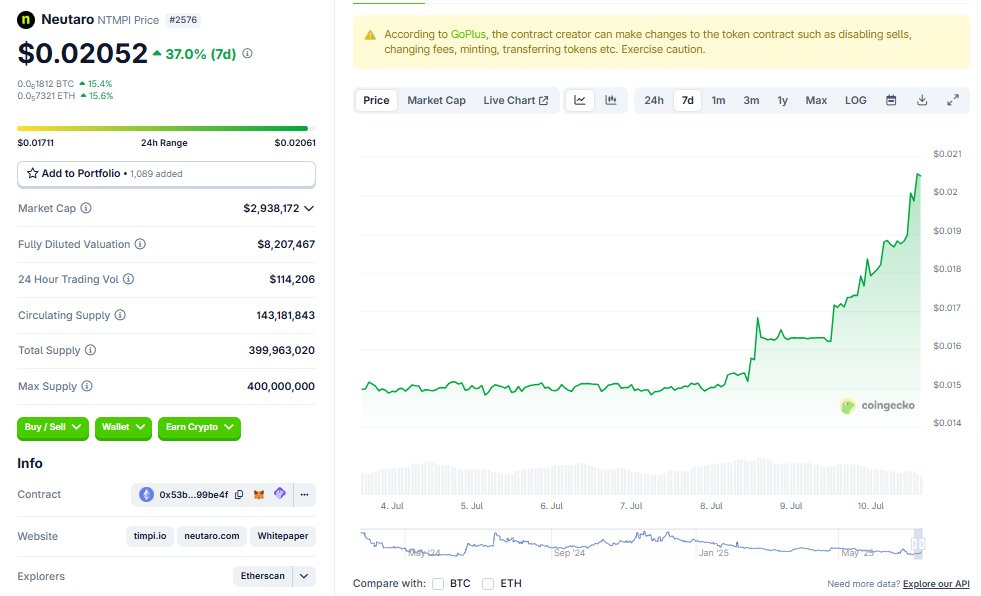Click the Neutaro coin logo icon
Viewport: 981px width, 596px height.
[26, 20]
